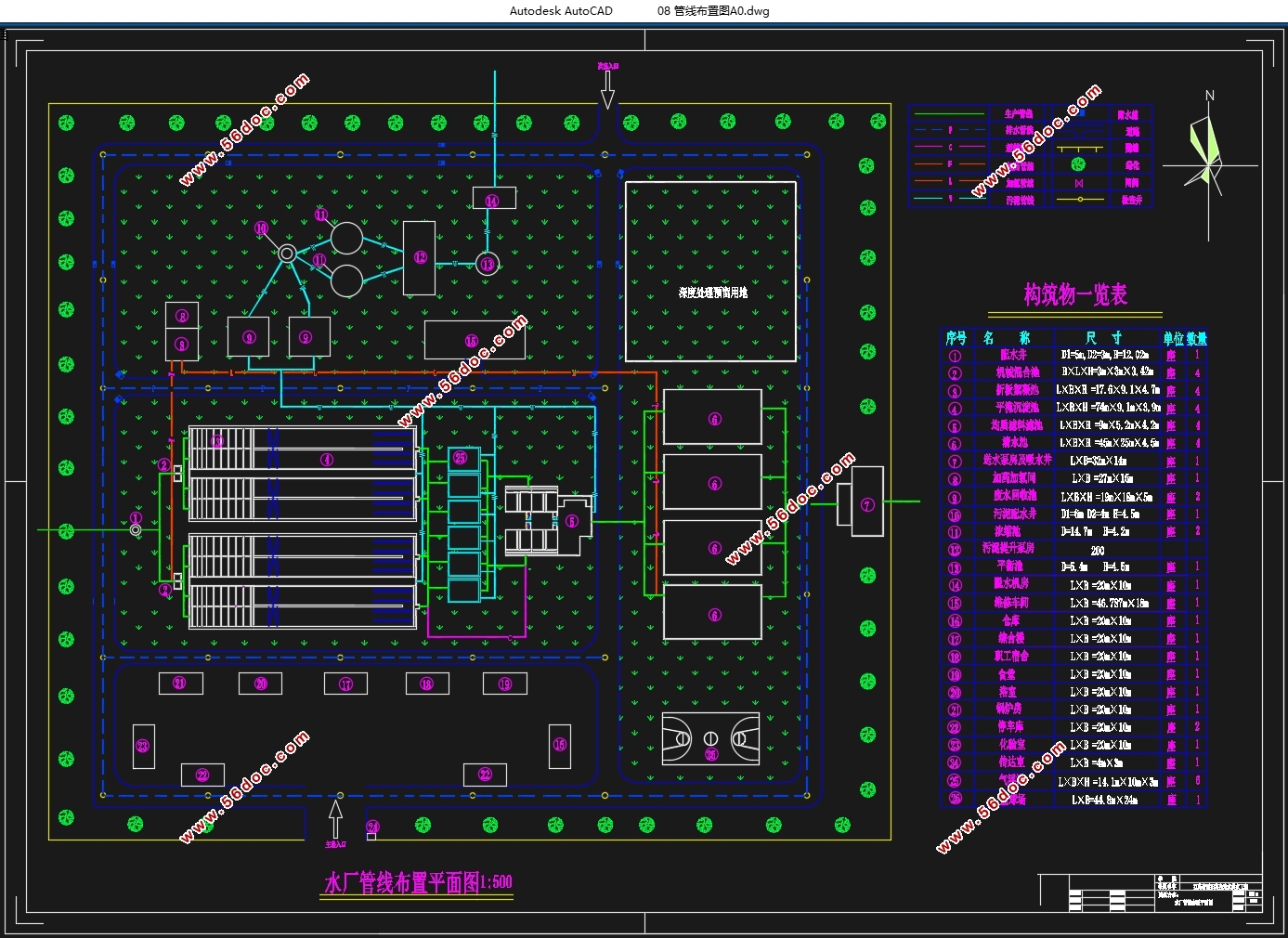Select the 数量 column header

click(x=1197, y=339)
